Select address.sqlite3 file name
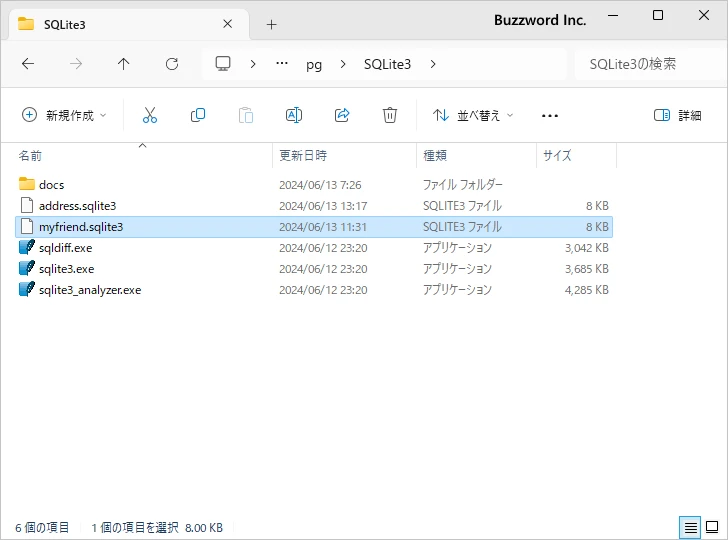The image size is (728, 540). pos(78,206)
